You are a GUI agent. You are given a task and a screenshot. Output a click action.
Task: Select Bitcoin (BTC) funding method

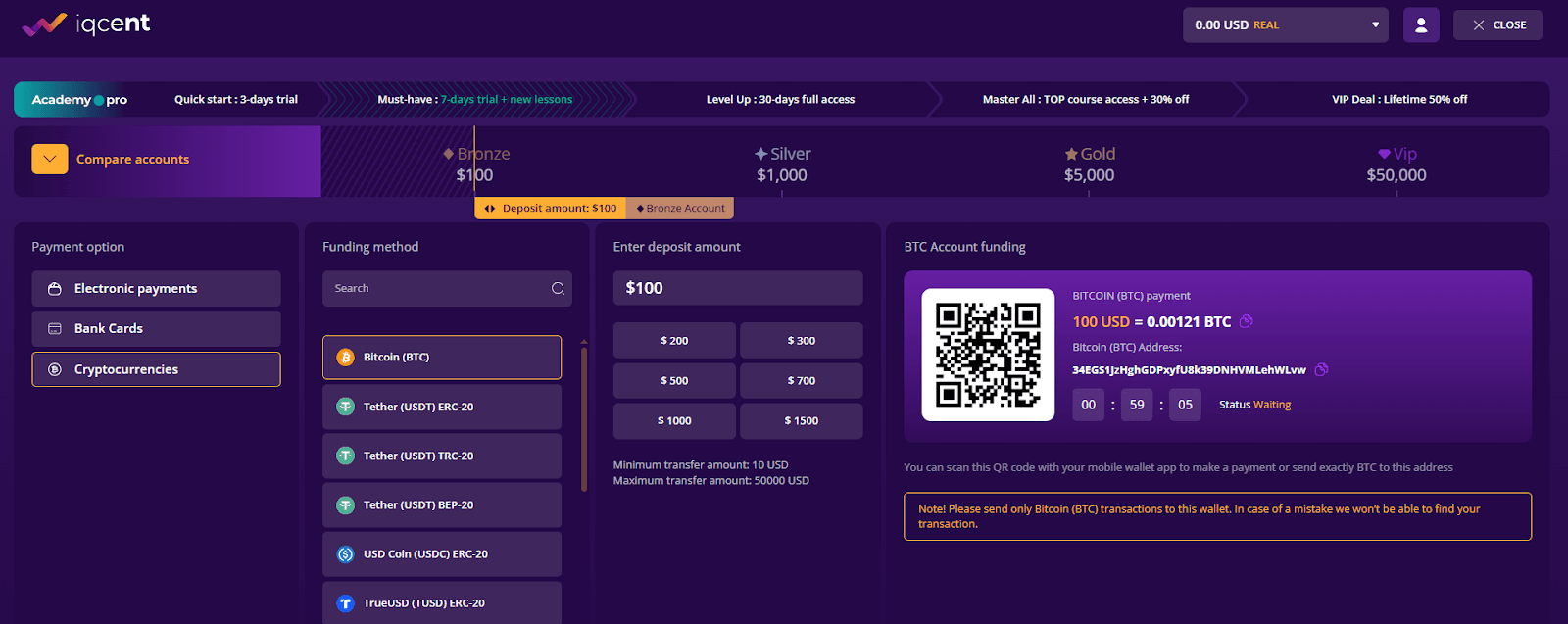[x=442, y=358]
